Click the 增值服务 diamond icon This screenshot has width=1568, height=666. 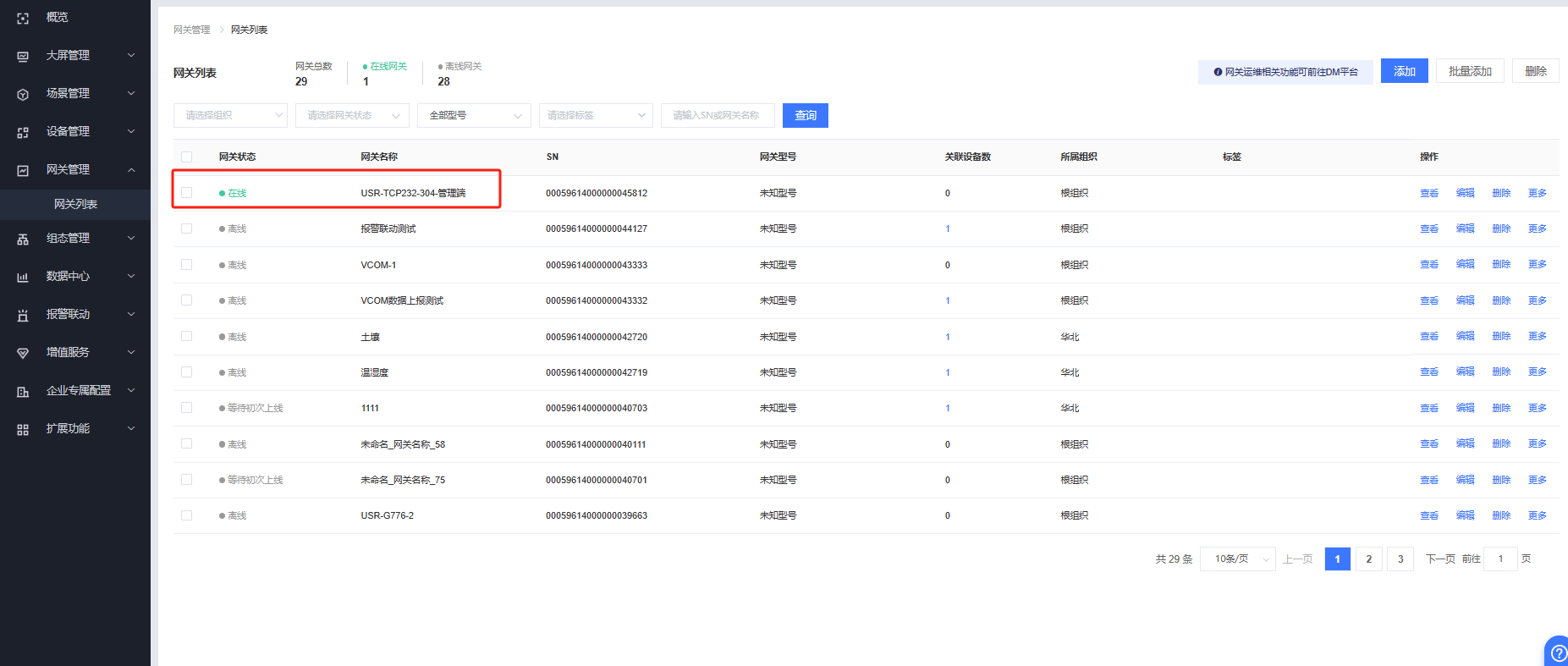coord(23,353)
